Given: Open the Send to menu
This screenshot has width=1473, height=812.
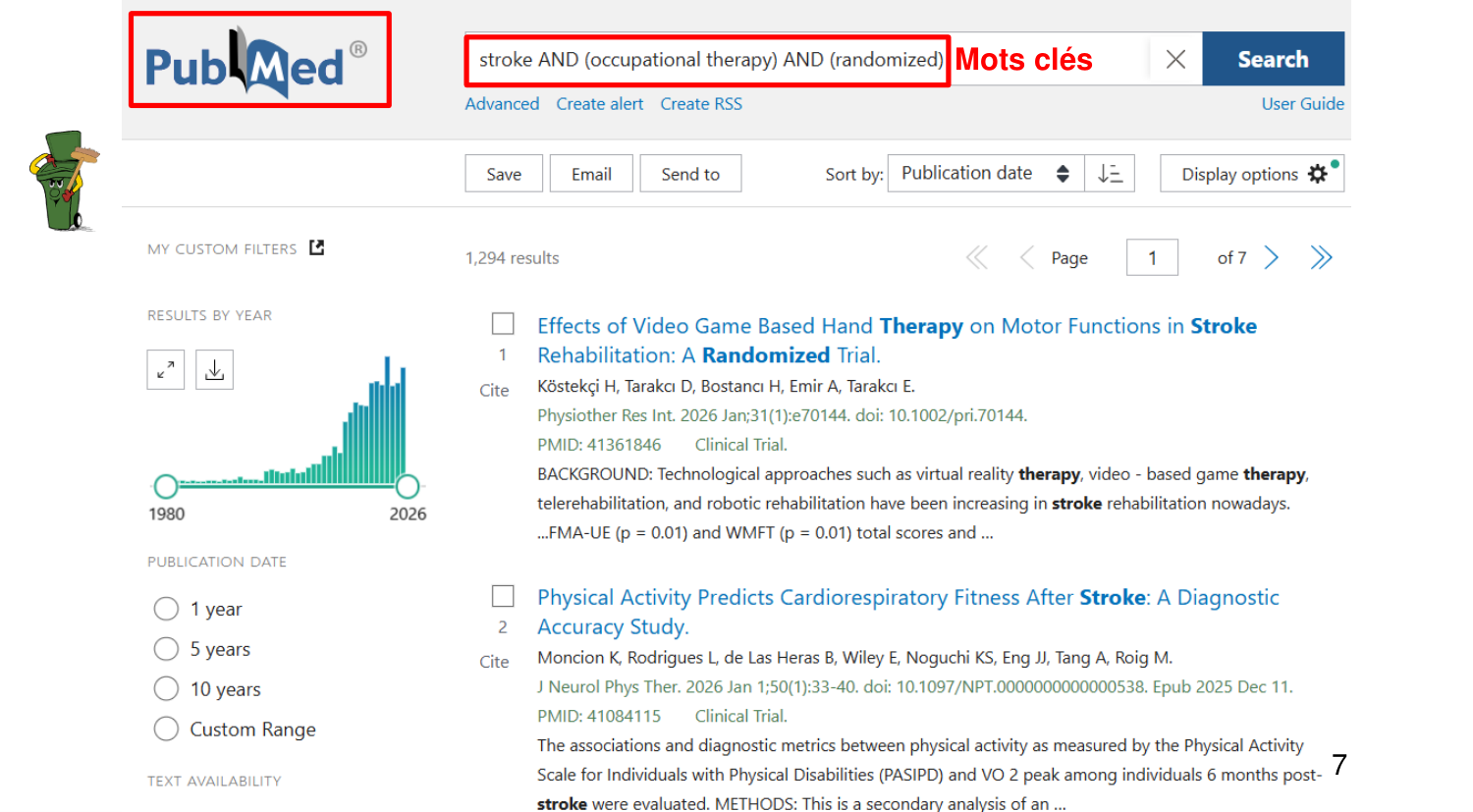Looking at the screenshot, I should (690, 174).
